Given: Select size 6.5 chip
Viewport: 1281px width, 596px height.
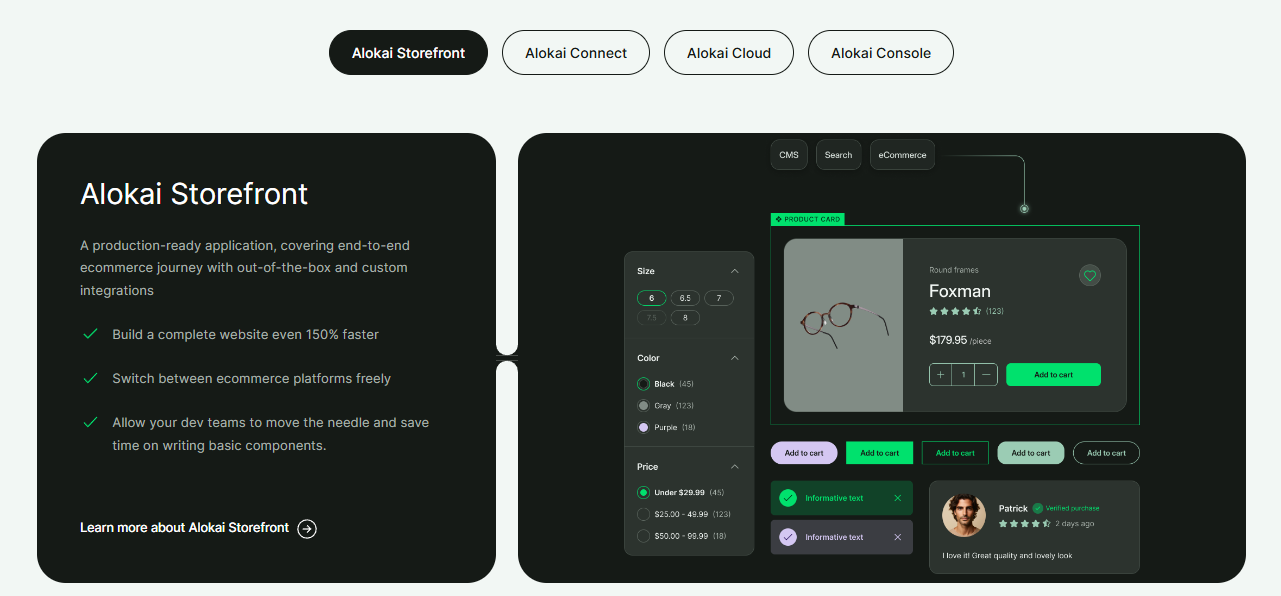Looking at the screenshot, I should click(685, 298).
